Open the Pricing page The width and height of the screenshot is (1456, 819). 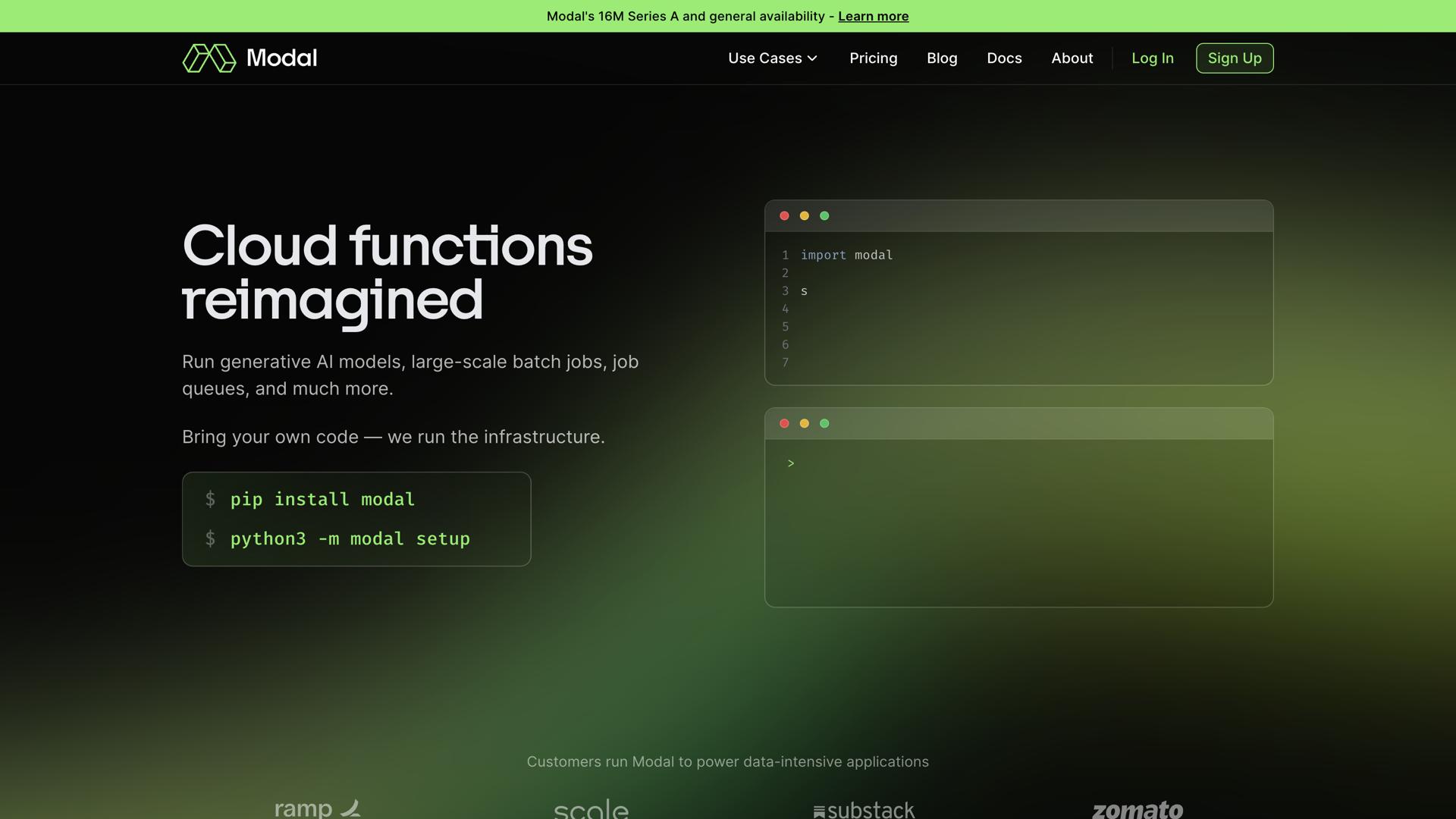(x=873, y=58)
